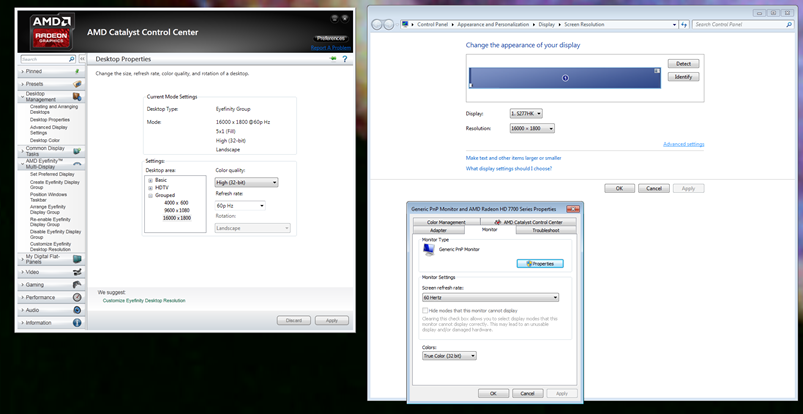The width and height of the screenshot is (803, 414).
Task: Click the Control Panel icon in the address bar
Action: pos(406,25)
